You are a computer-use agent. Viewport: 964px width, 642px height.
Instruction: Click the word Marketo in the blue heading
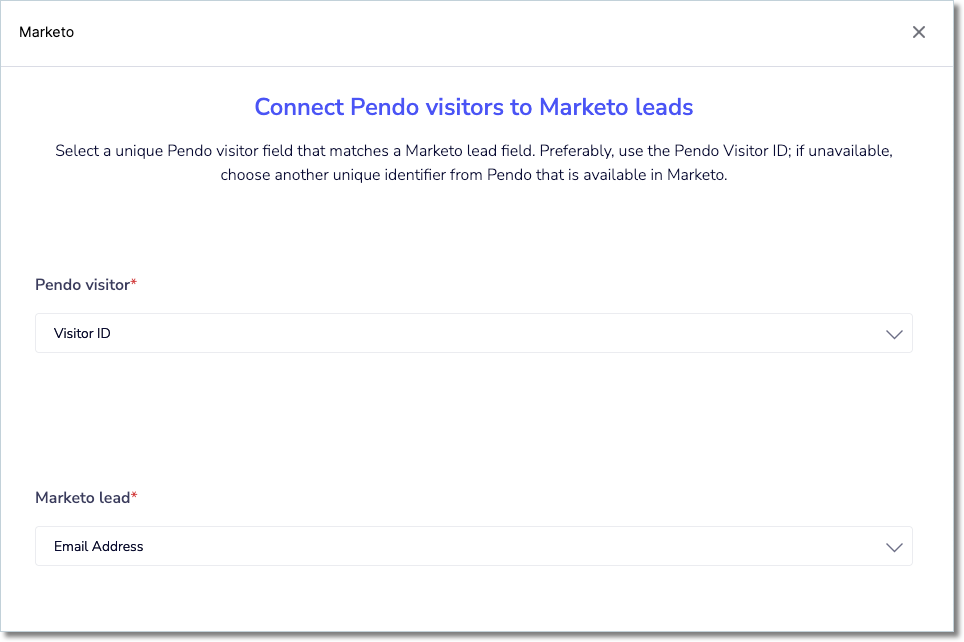click(x=583, y=107)
